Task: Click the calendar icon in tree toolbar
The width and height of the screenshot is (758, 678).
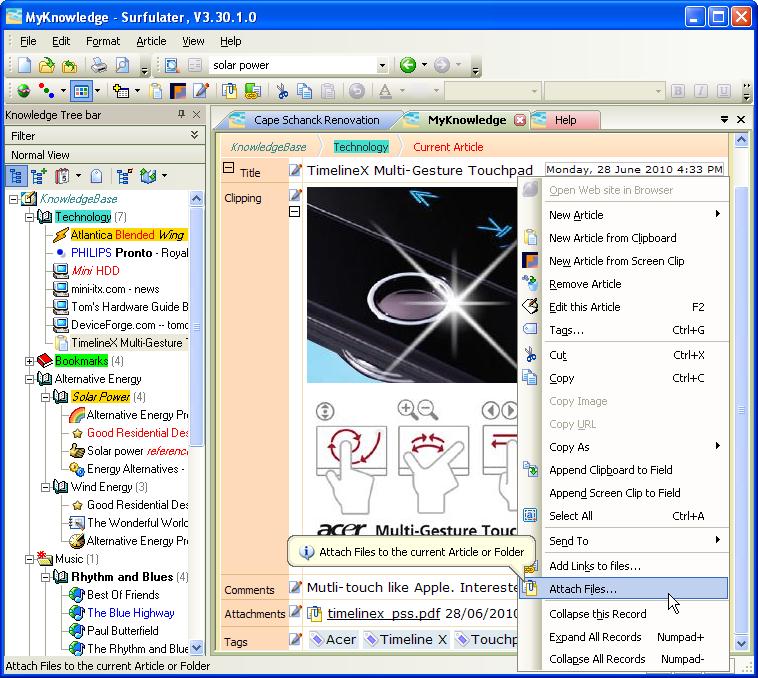Action: (61, 176)
